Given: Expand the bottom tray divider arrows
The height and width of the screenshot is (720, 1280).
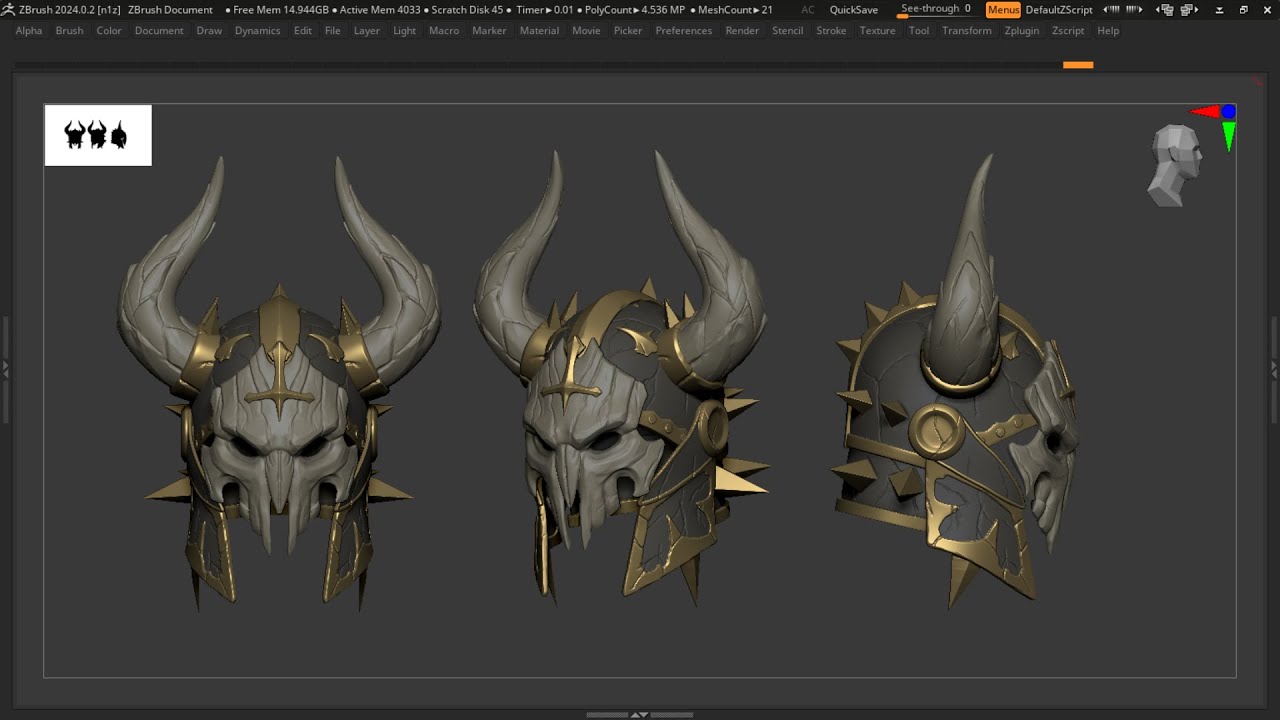Looking at the screenshot, I should 639,714.
